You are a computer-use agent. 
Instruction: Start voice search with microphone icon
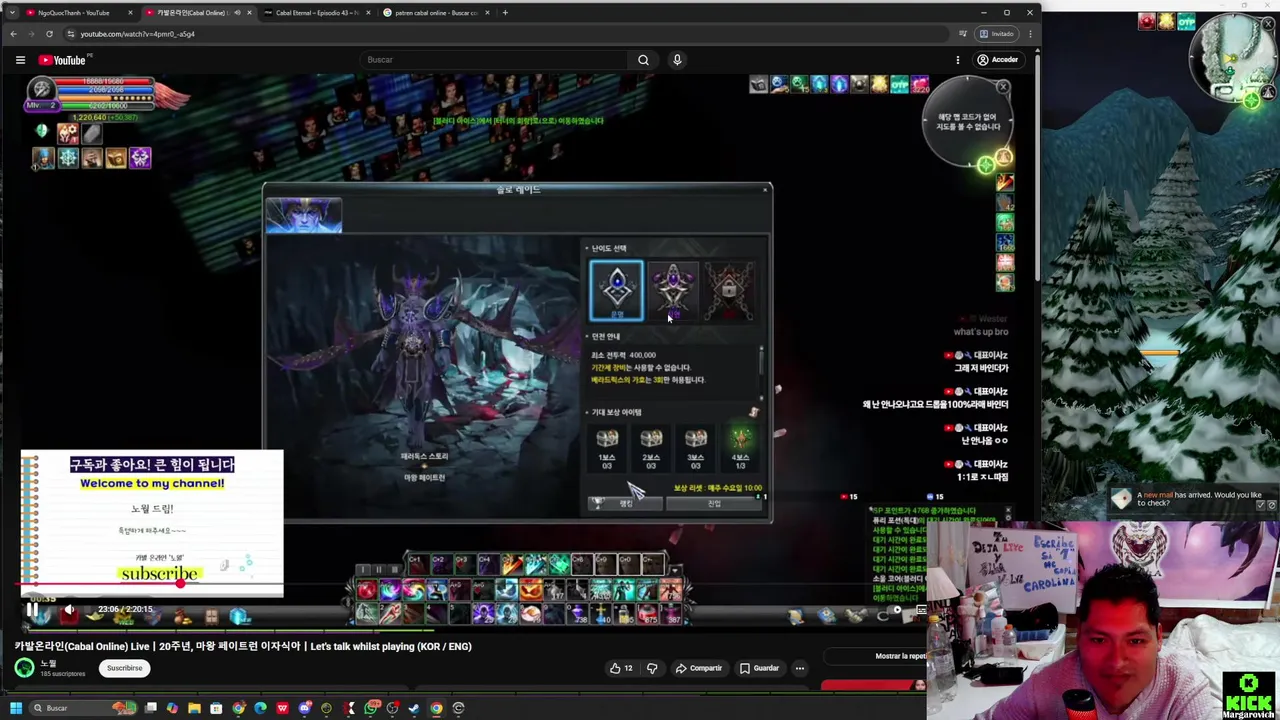[x=677, y=60]
